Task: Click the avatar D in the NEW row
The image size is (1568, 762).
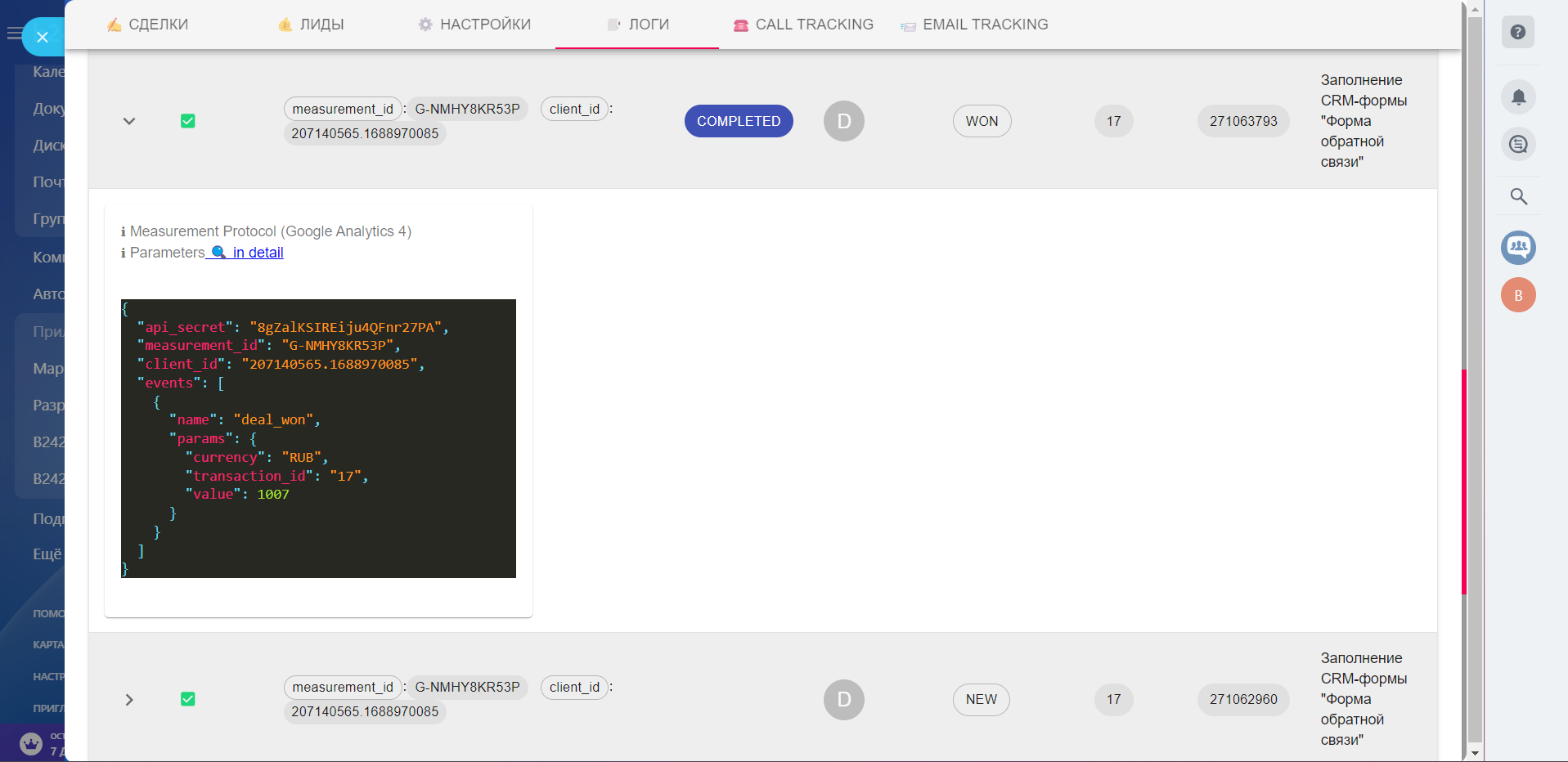Action: click(x=844, y=699)
